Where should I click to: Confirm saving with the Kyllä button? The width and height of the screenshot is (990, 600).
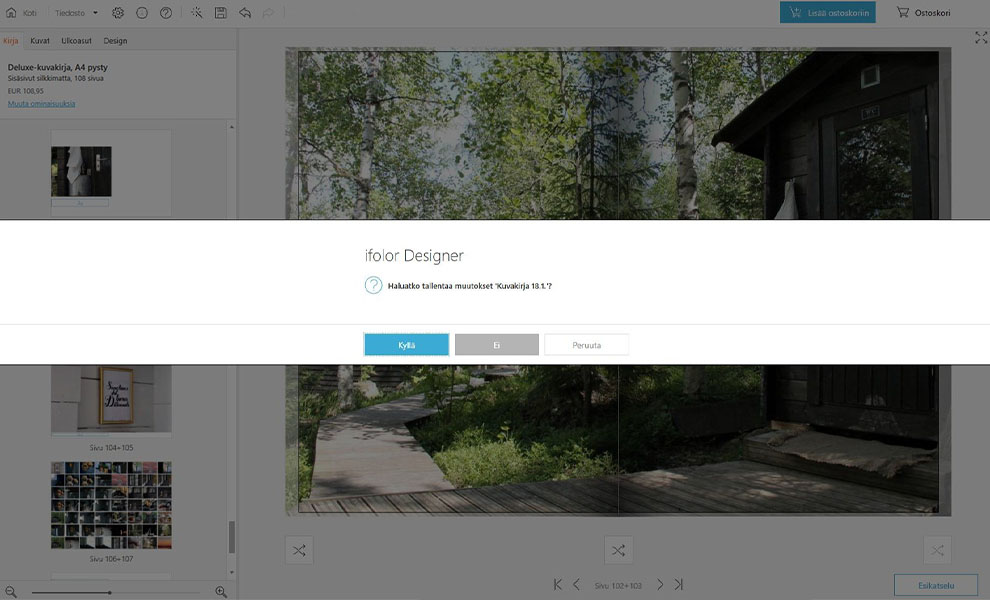[406, 345]
